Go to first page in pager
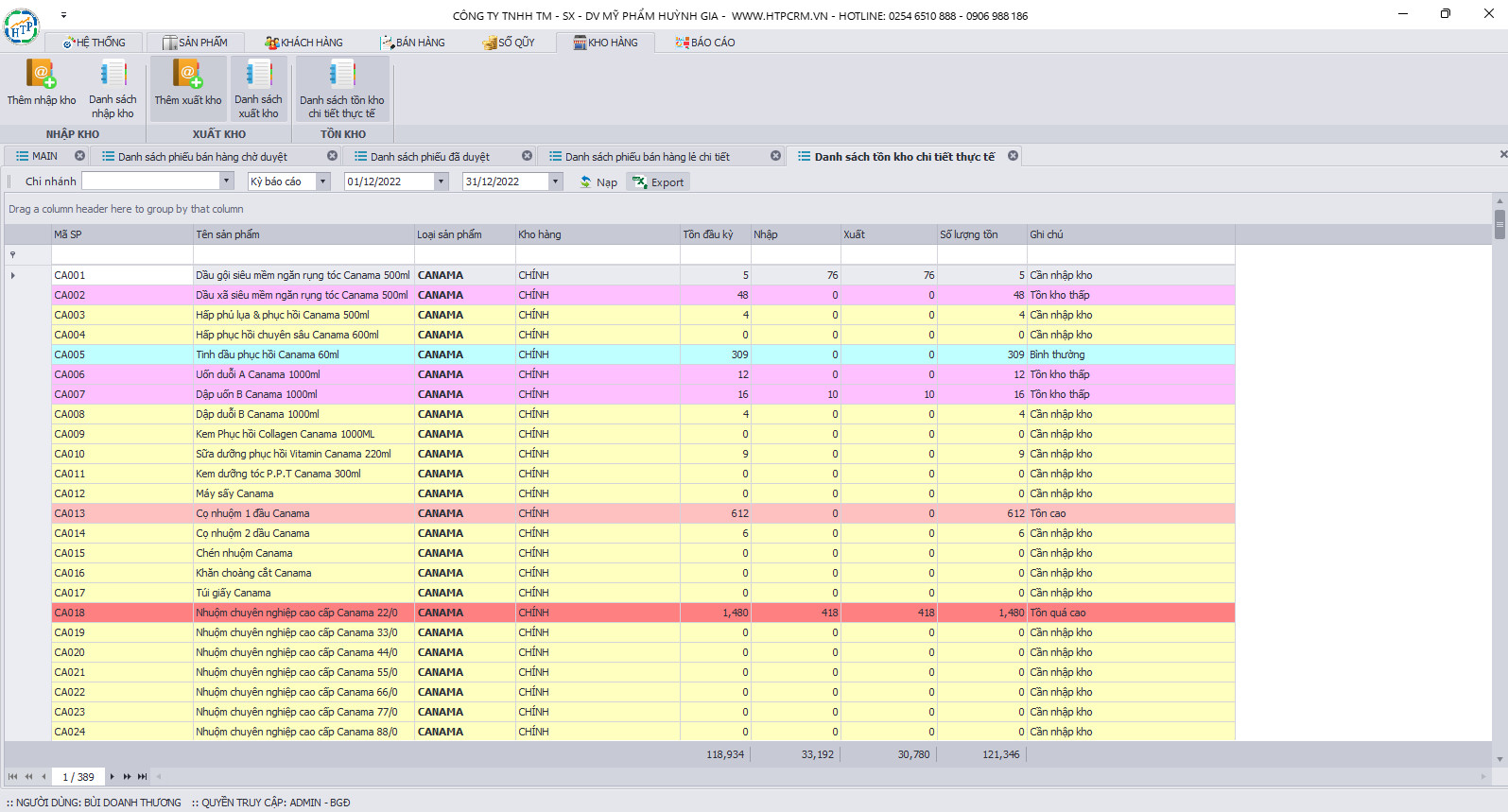 (12, 777)
